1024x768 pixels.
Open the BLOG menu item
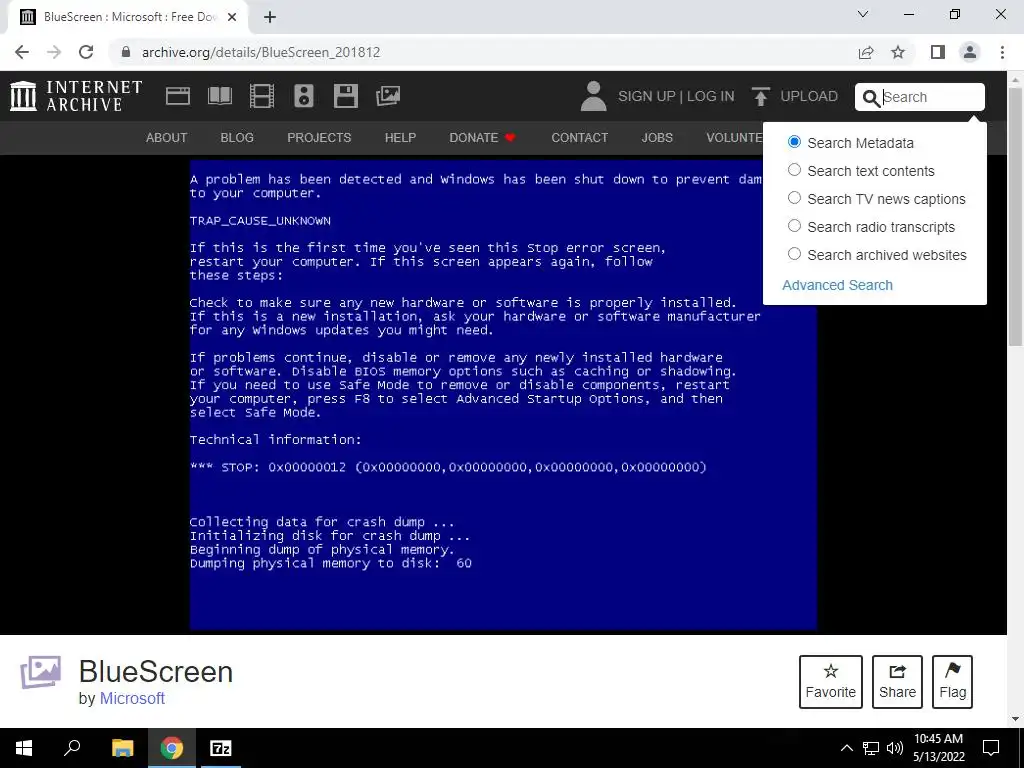pyautogui.click(x=237, y=138)
